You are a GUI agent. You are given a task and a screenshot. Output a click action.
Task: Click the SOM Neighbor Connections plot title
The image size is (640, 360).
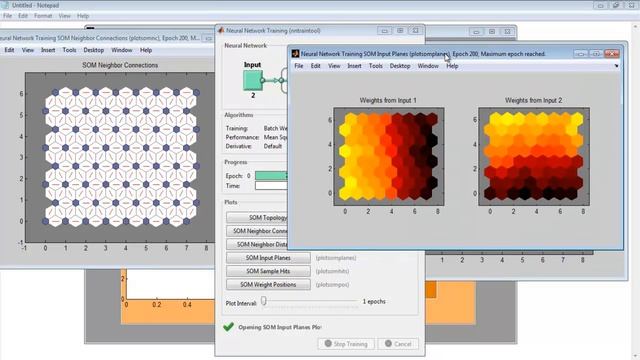click(120, 65)
